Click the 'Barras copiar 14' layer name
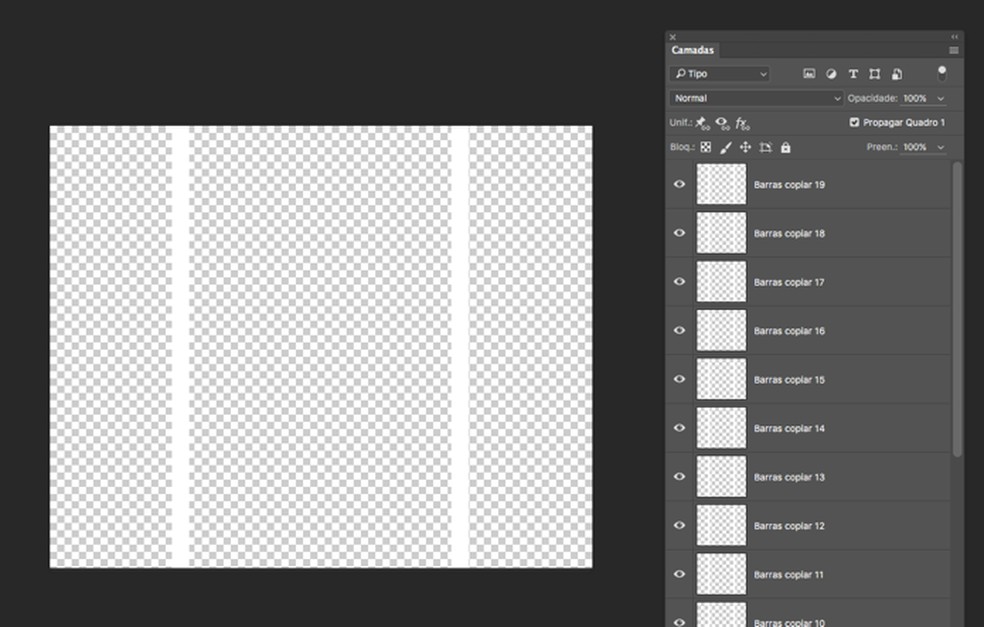The height and width of the screenshot is (627, 984). 789,429
